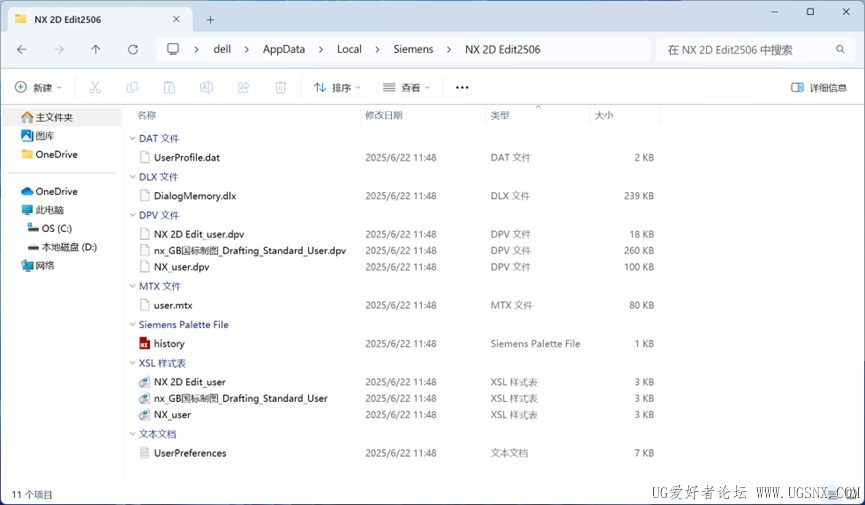
Task: Click NX 2D Edit2506 breadcrumb segment
Action: (503, 49)
